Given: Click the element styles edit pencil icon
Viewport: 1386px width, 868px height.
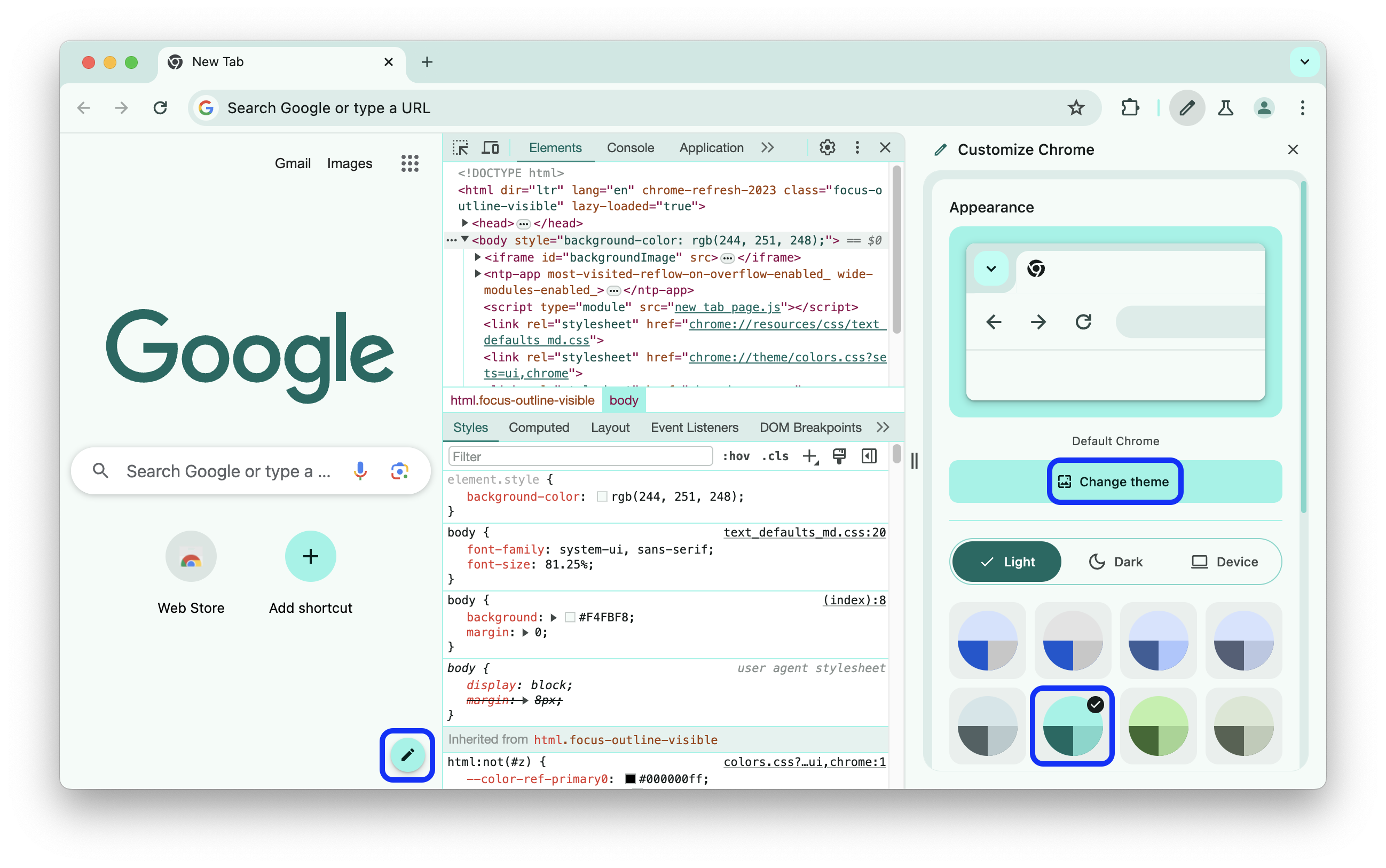Looking at the screenshot, I should point(407,755).
